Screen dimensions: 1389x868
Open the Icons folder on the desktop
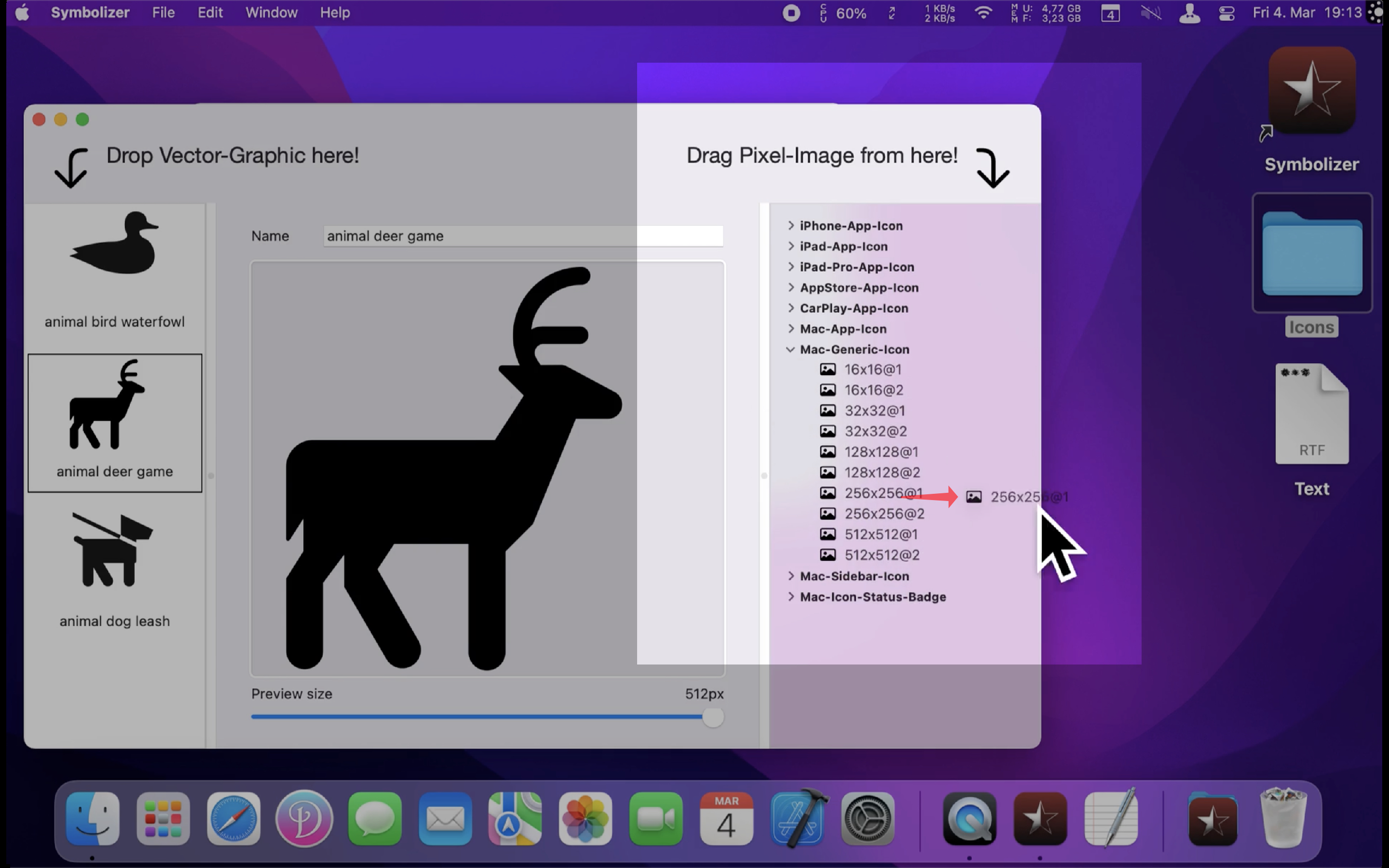[x=1311, y=254]
